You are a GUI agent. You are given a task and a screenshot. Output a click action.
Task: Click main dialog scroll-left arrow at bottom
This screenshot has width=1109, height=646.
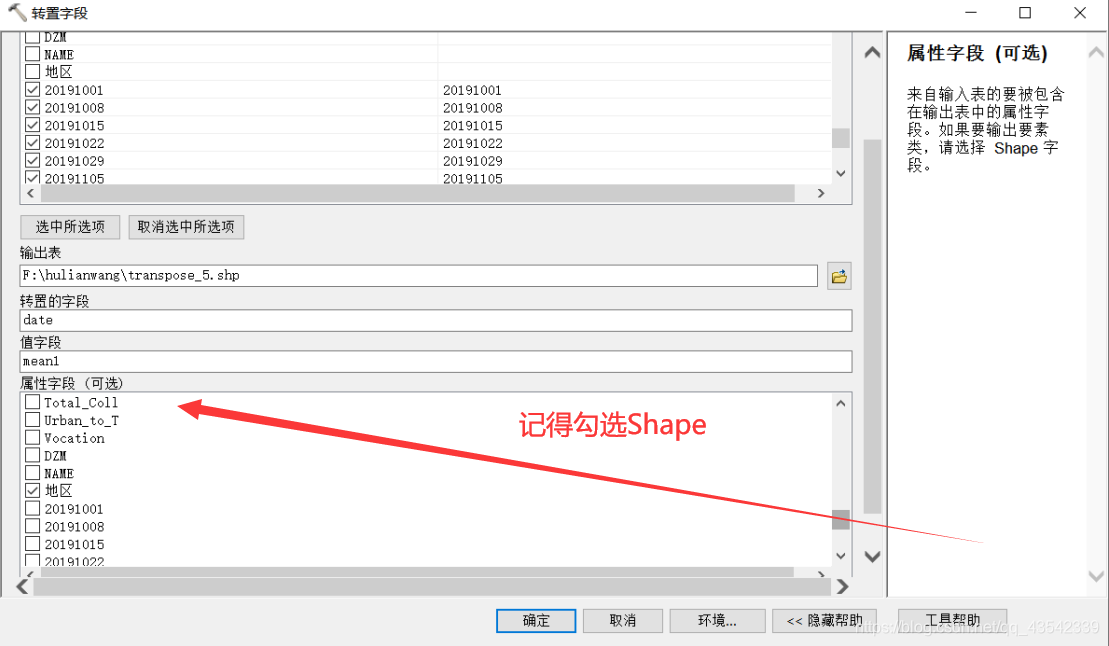point(23,587)
